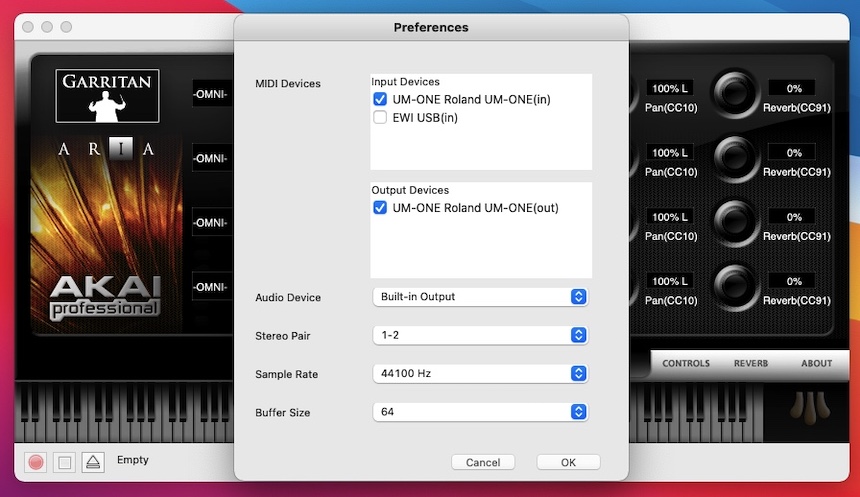Click the first row 0% reverb value
This screenshot has height=497, width=860.
coord(794,88)
